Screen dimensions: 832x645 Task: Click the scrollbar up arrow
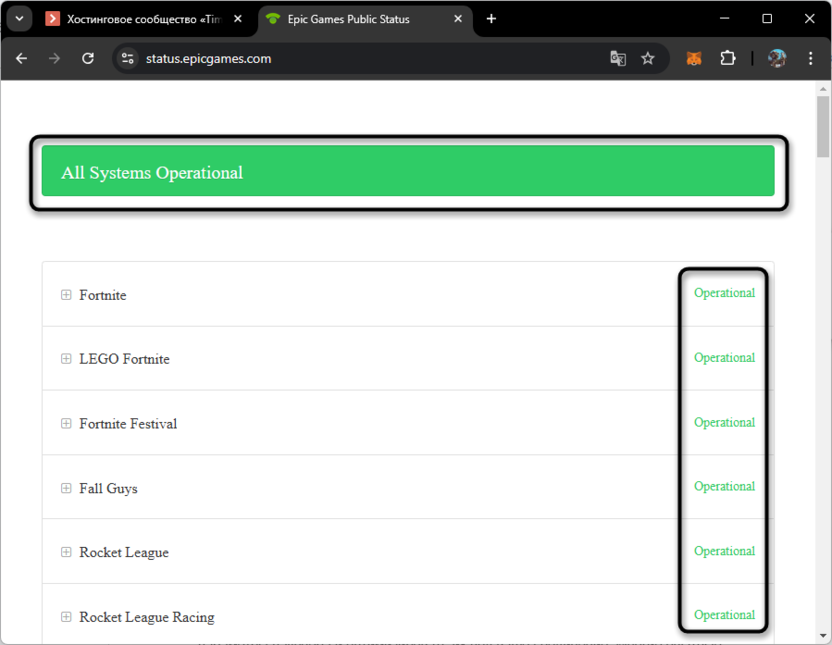(x=823, y=89)
